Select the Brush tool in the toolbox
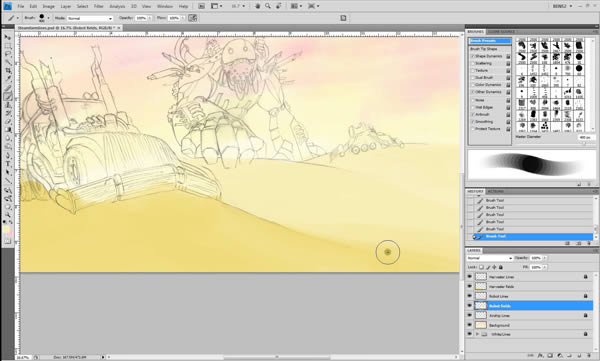Viewport: 600px width, 361px height. [x=7, y=97]
